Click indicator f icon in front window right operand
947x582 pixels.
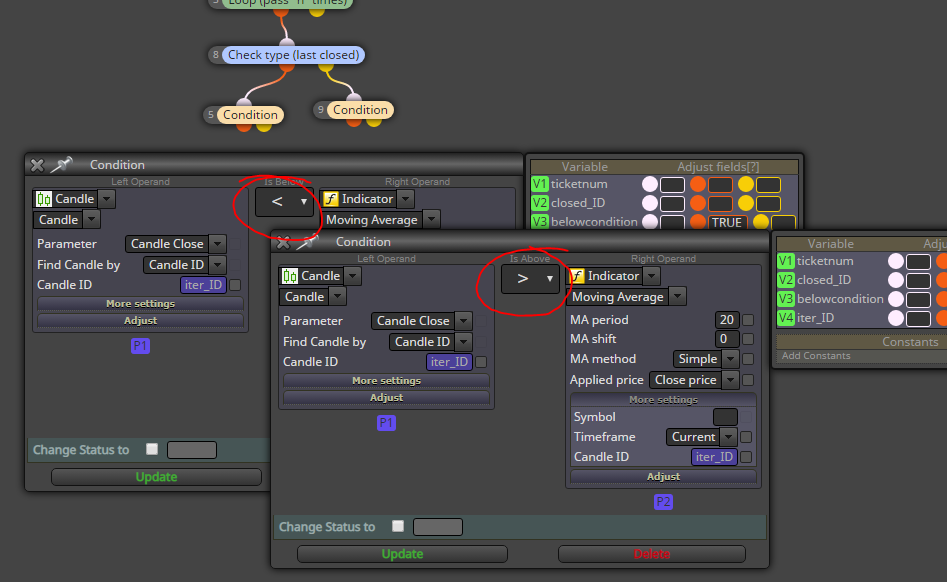[x=577, y=277]
